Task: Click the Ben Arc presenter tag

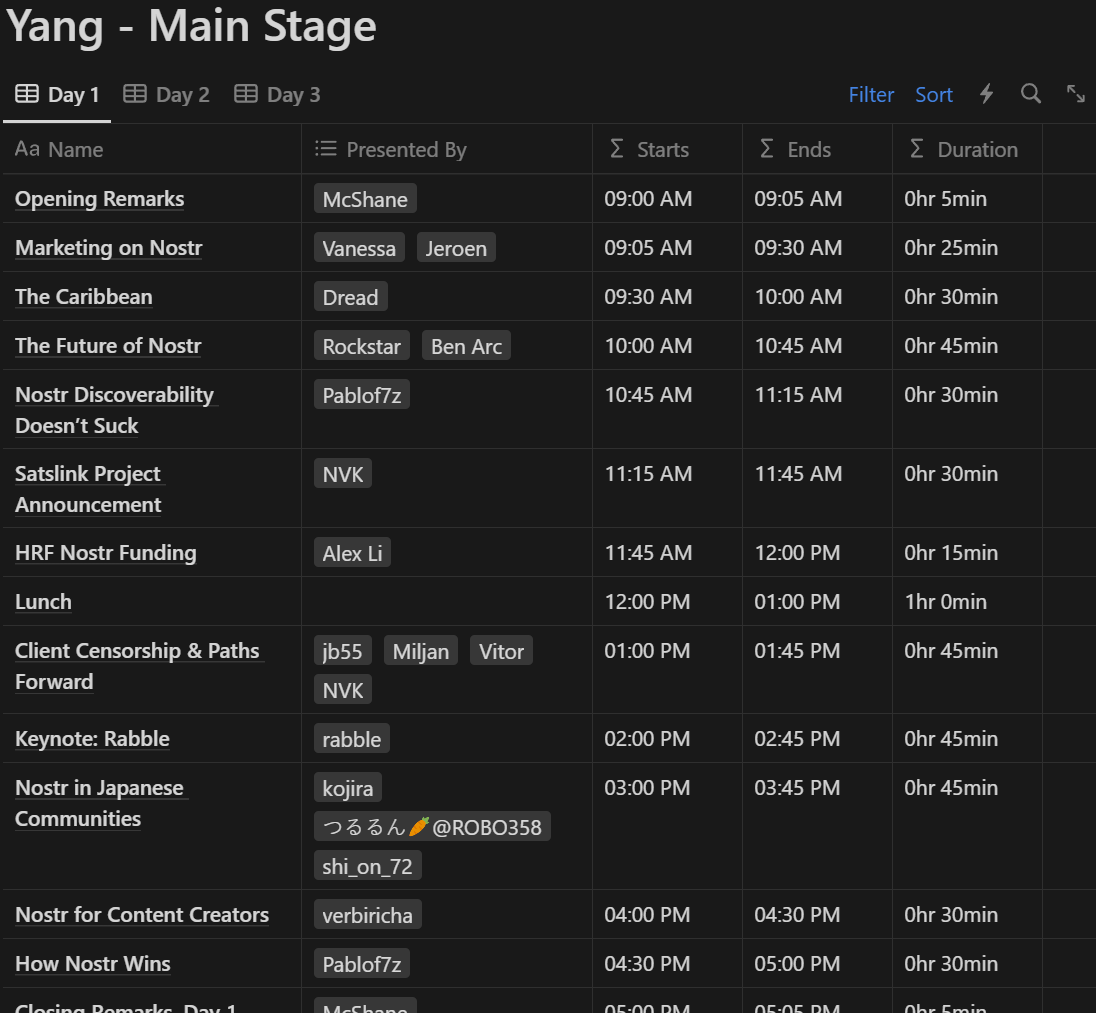Action: (466, 346)
